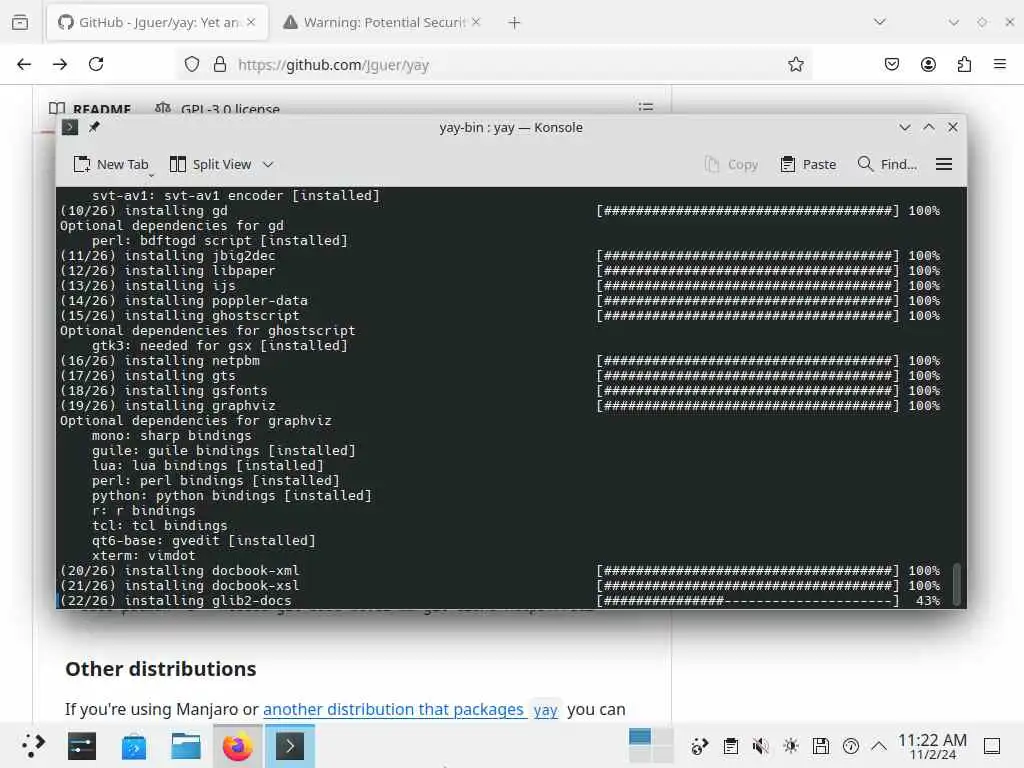The width and height of the screenshot is (1024, 768).
Task: Open New Tab in Konsole
Action: [x=111, y=165]
